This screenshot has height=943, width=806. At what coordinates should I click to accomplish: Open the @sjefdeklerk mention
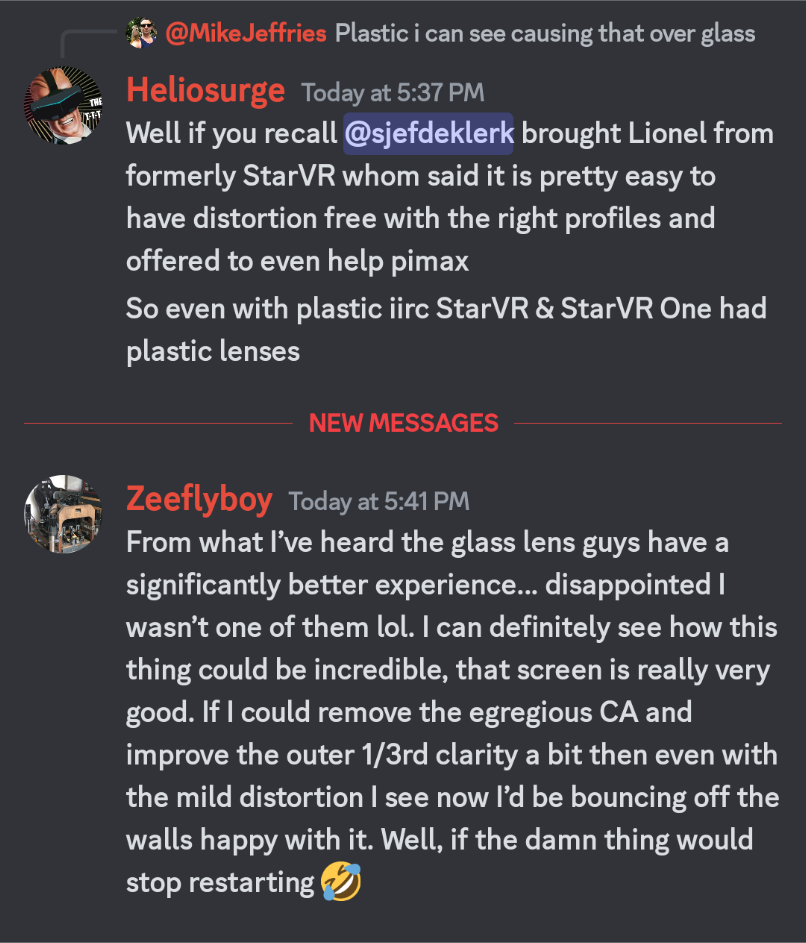(x=428, y=134)
